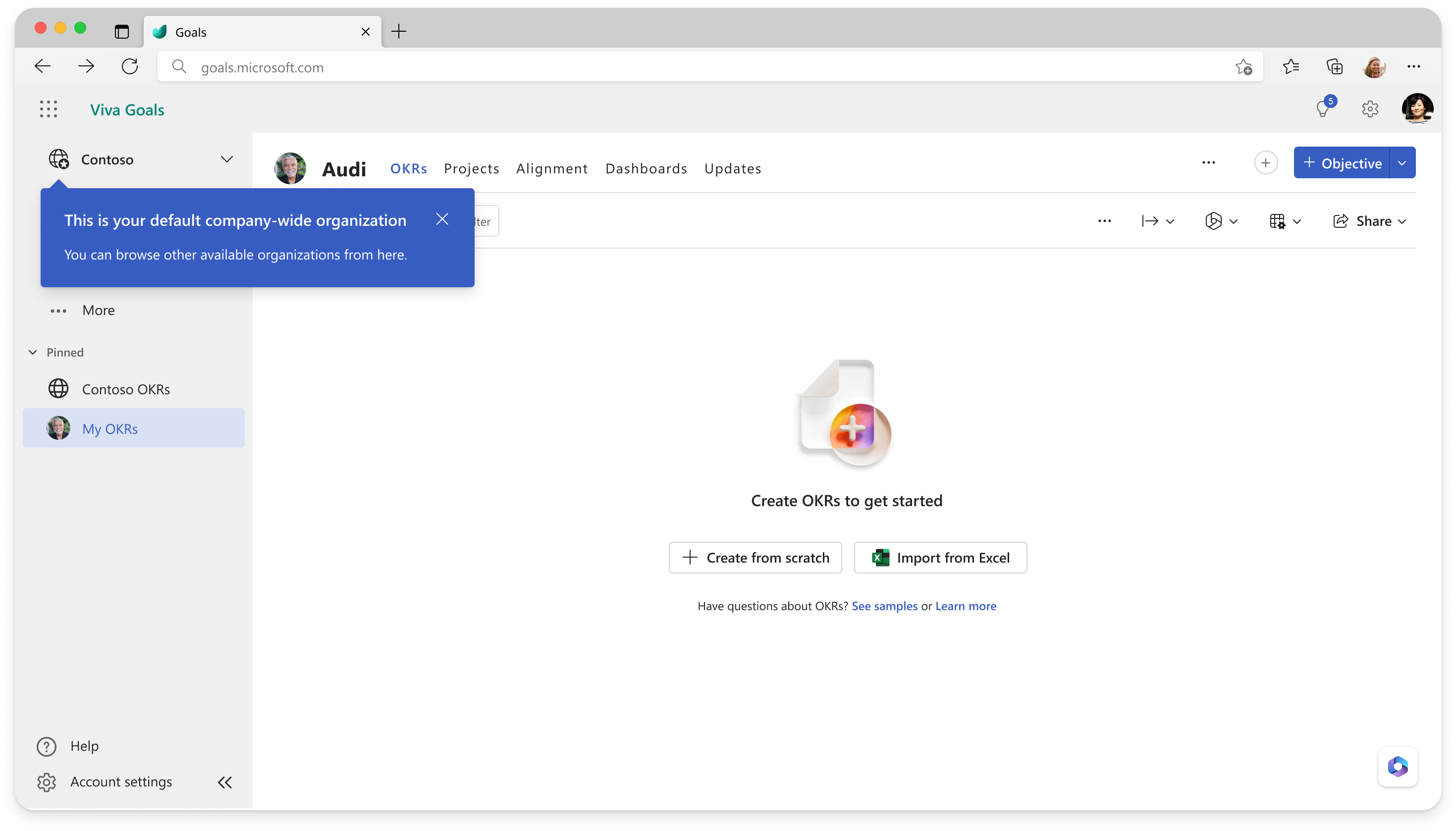Click the grid/apps launcher icon
This screenshot has height=831, width=1456.
click(48, 109)
